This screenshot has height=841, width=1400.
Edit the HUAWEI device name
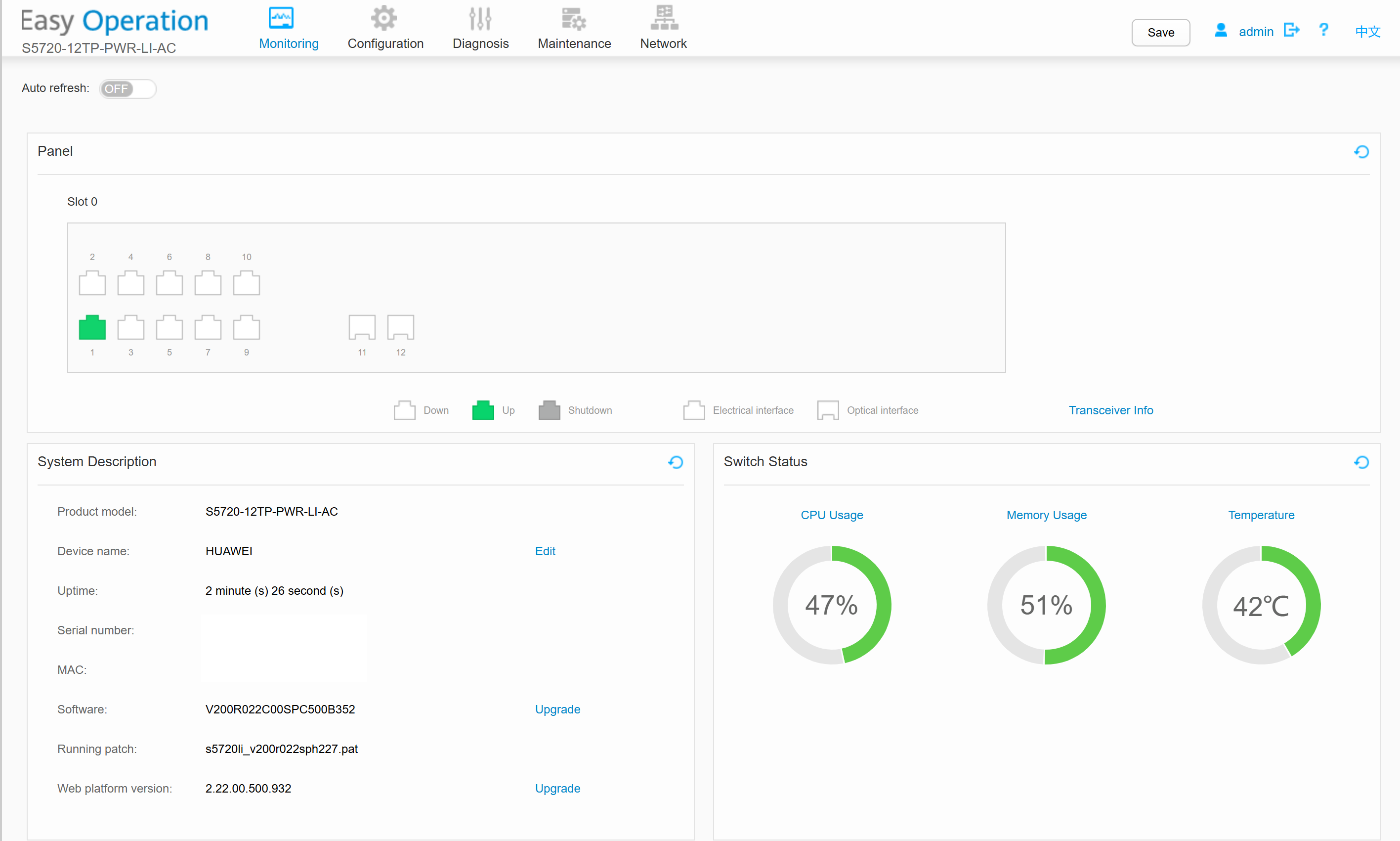545,551
